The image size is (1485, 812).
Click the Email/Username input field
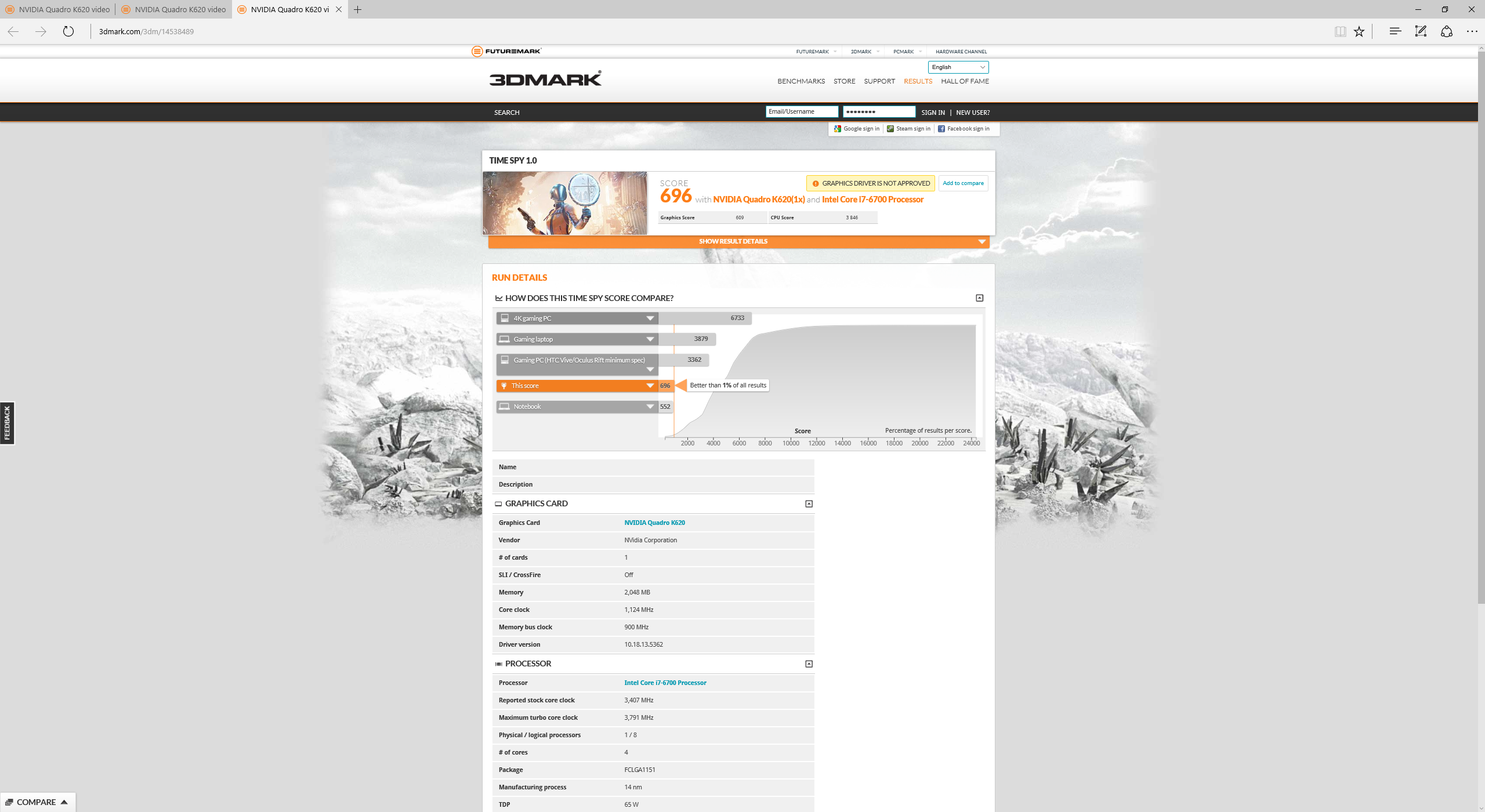tap(802, 112)
